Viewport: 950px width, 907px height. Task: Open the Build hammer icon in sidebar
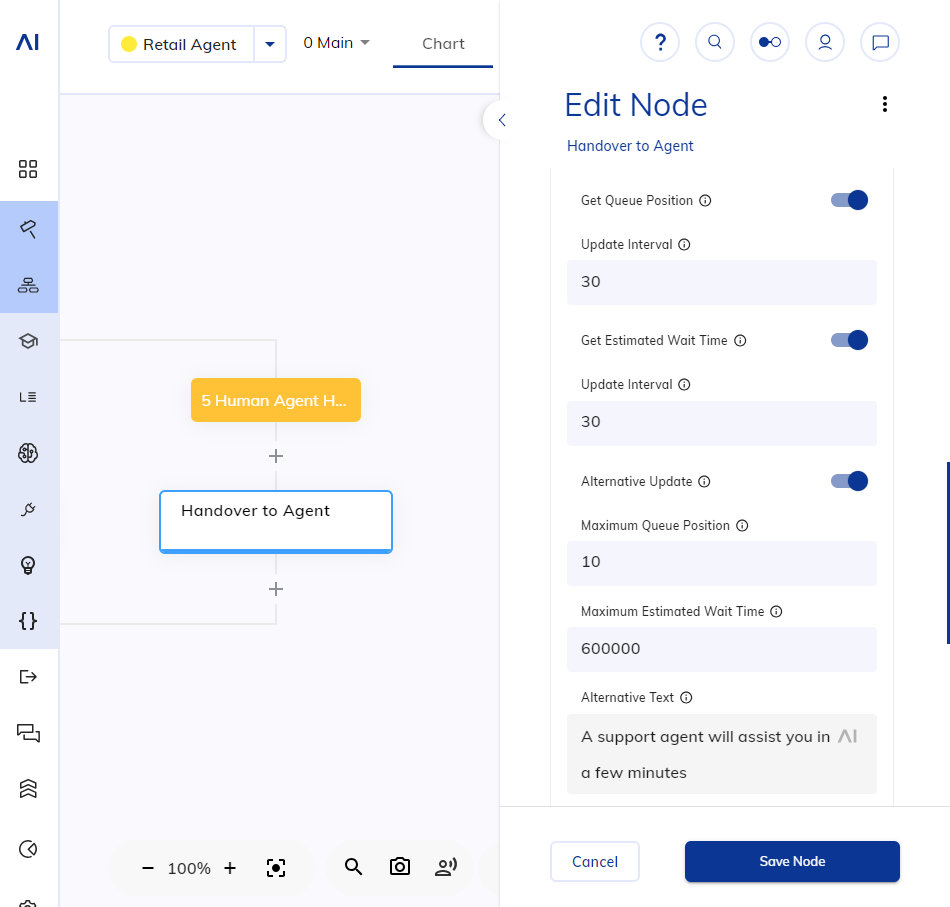pos(28,229)
